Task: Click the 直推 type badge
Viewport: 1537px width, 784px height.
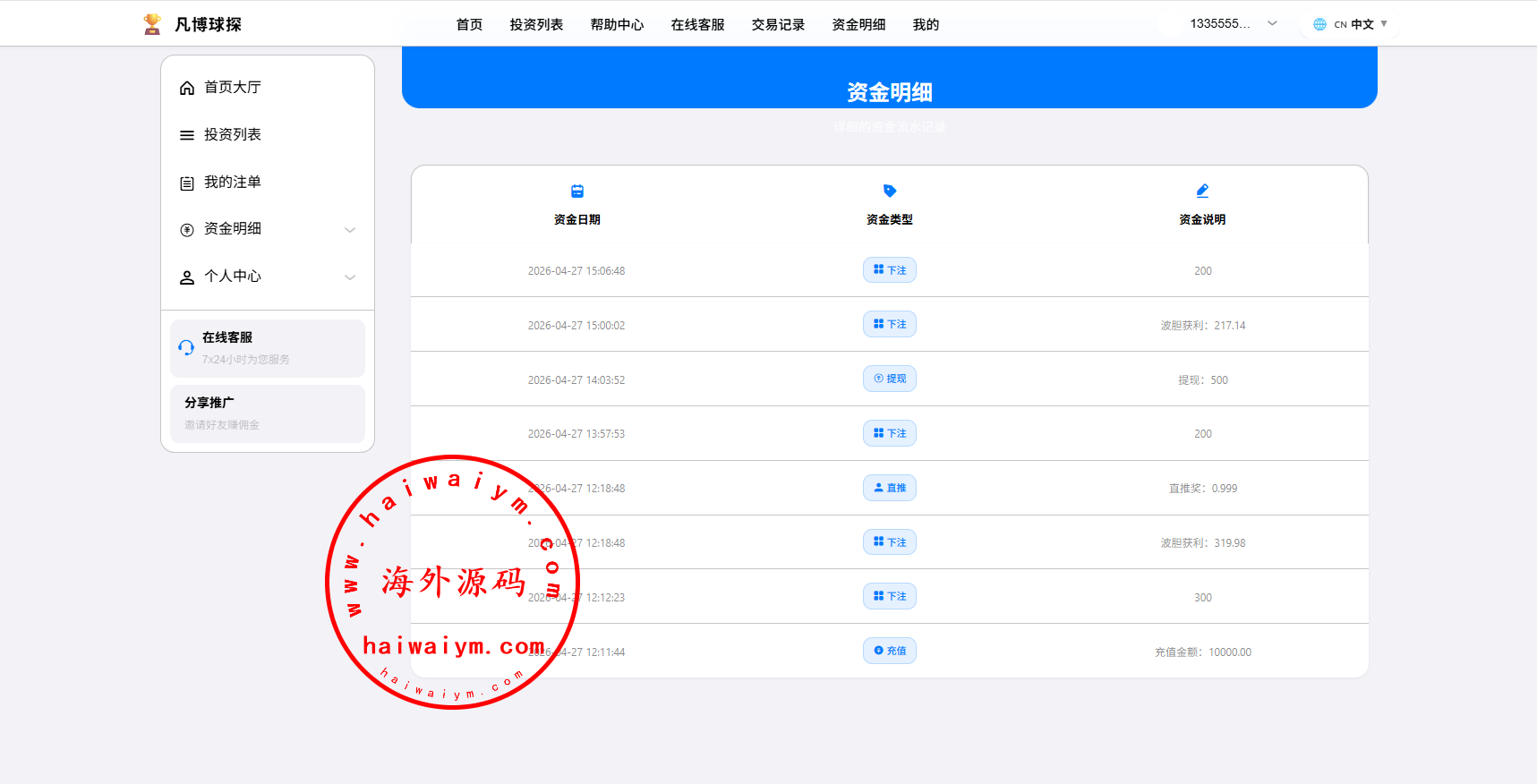Action: point(890,488)
